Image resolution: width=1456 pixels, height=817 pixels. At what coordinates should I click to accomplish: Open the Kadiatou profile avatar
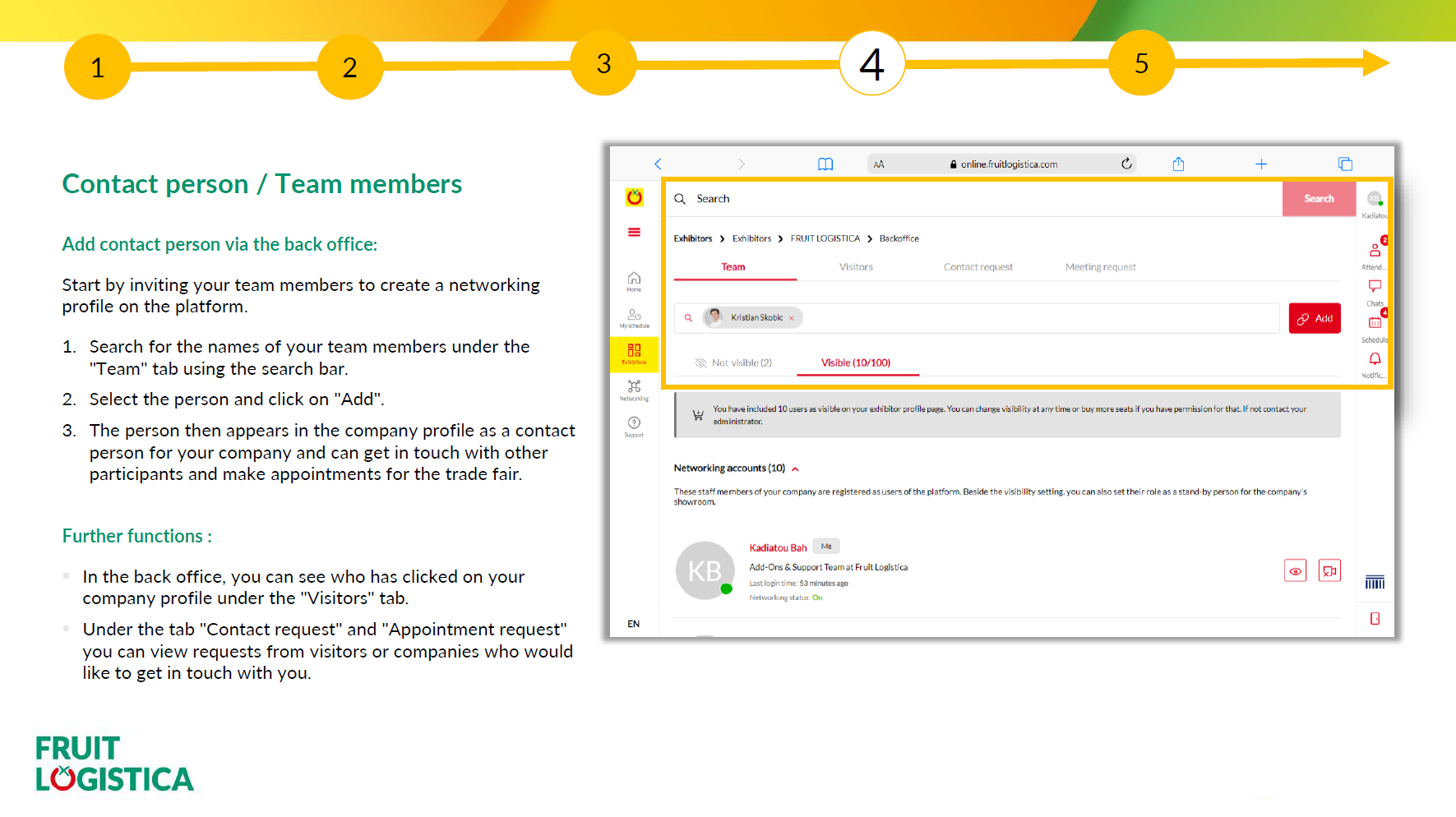(1374, 198)
